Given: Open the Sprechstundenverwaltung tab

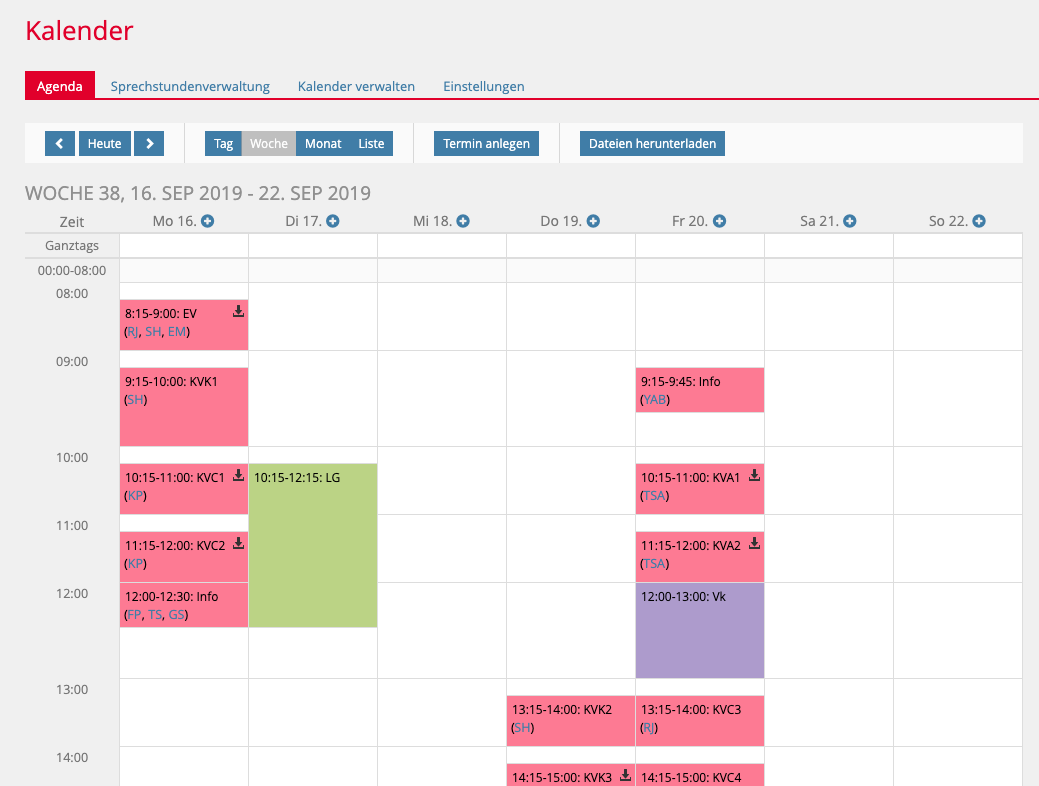Looking at the screenshot, I should [x=190, y=86].
